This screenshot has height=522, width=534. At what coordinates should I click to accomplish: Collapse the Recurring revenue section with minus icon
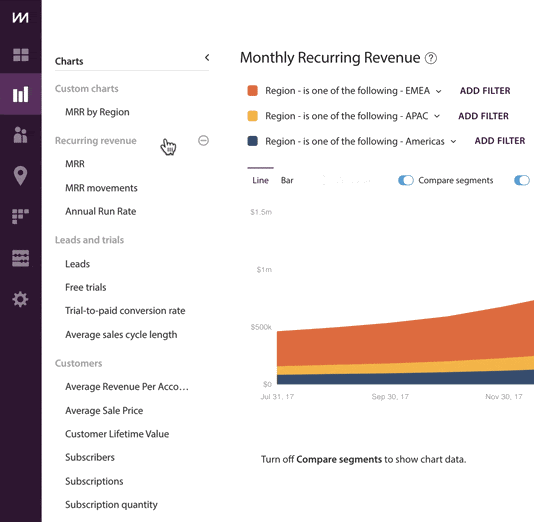click(203, 140)
